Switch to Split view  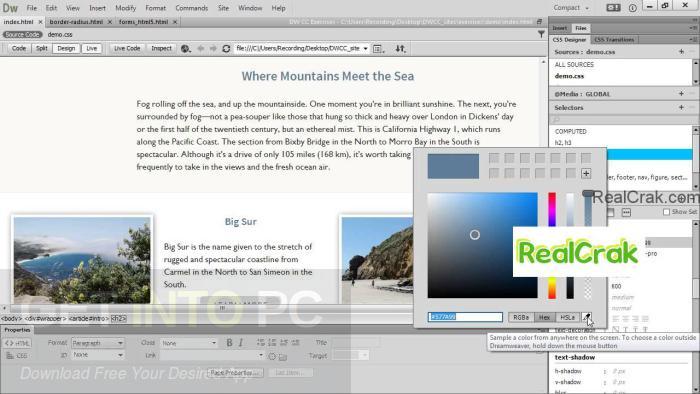click(42, 48)
